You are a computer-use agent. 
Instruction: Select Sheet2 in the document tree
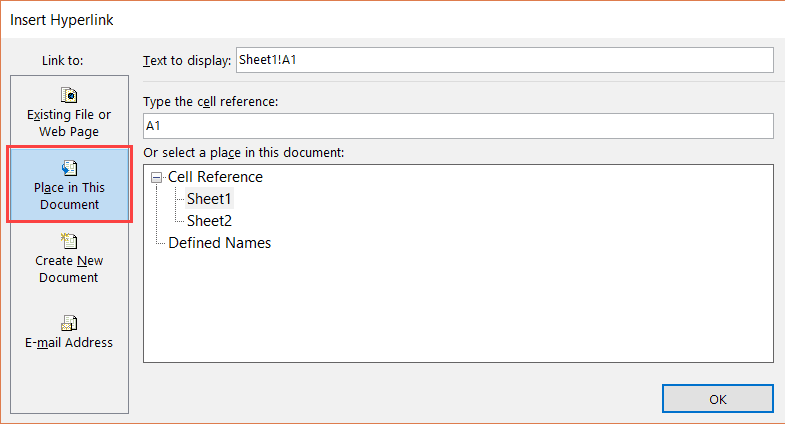point(209,221)
